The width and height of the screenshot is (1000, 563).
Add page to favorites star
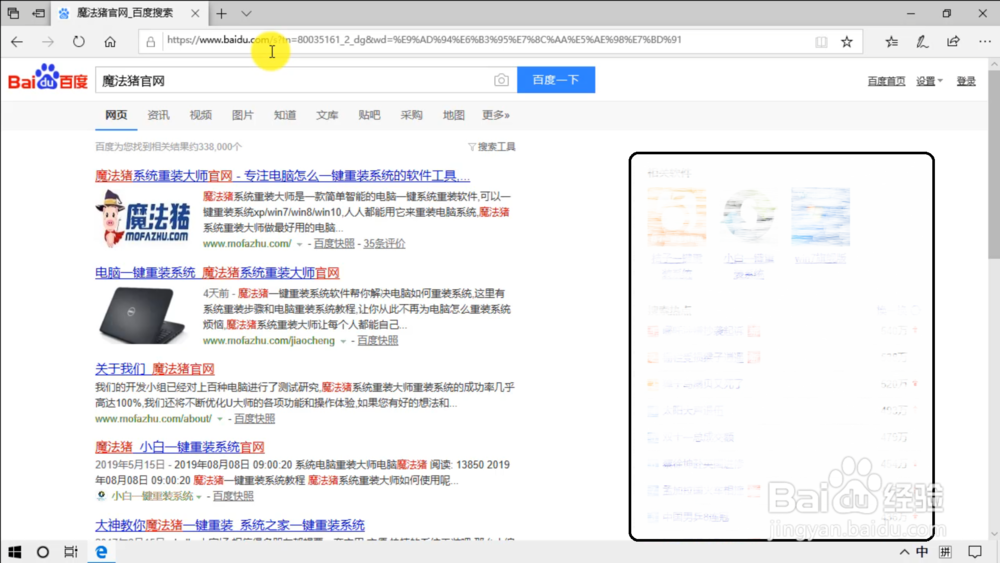tap(846, 42)
